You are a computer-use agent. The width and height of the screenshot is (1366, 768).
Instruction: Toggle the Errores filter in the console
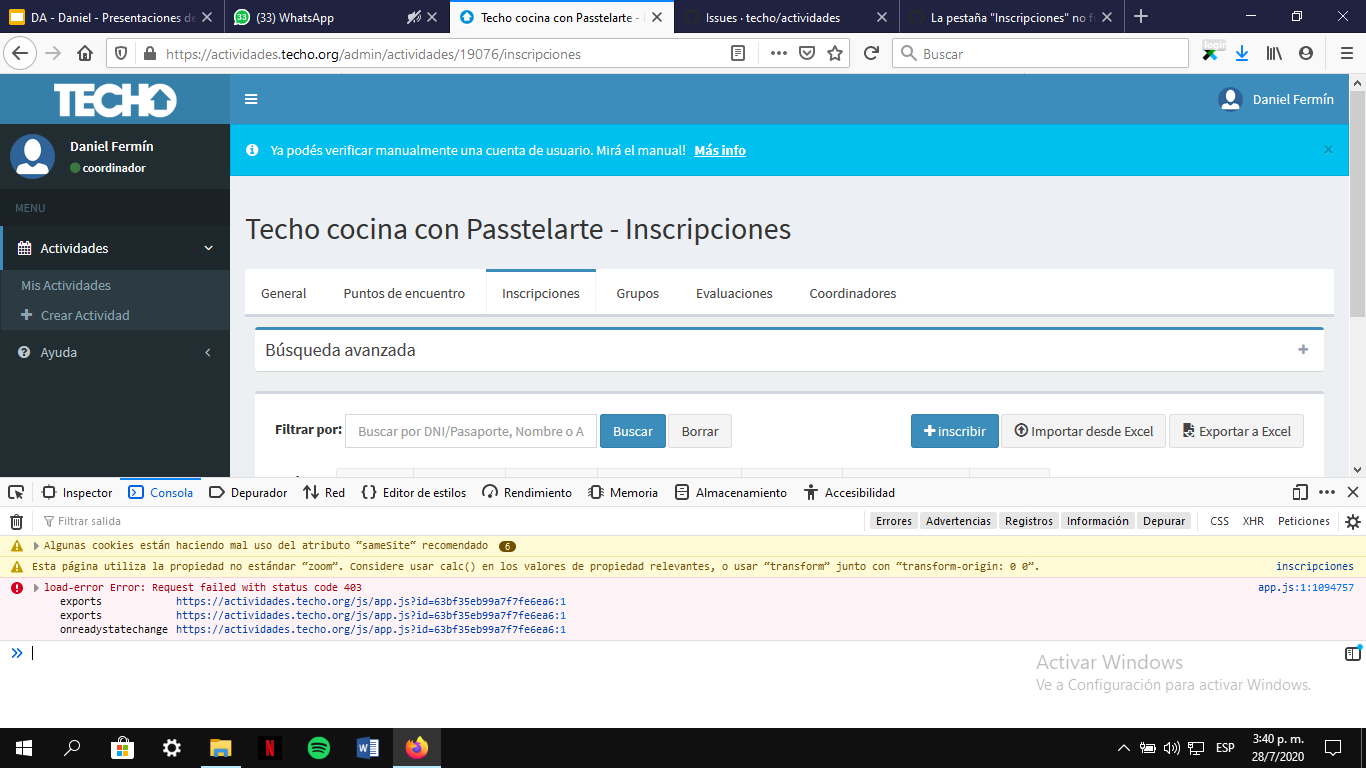pos(893,520)
